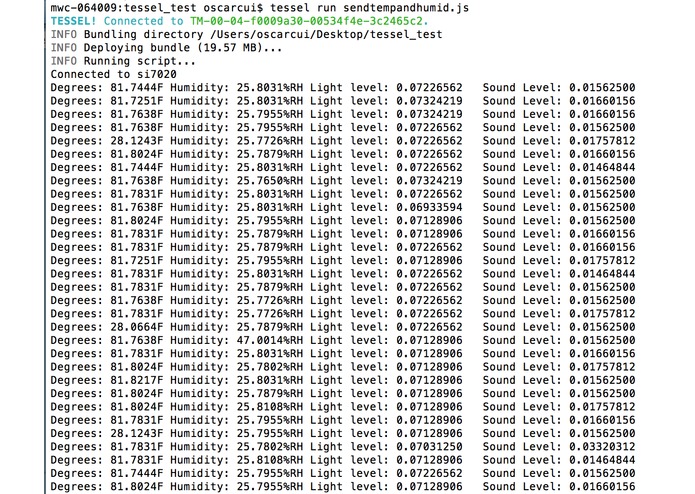The image size is (695, 494).
Task: Select device ID TM-00-04-f0009a30-00534f4e-3c2465c2
Action: click(x=309, y=21)
